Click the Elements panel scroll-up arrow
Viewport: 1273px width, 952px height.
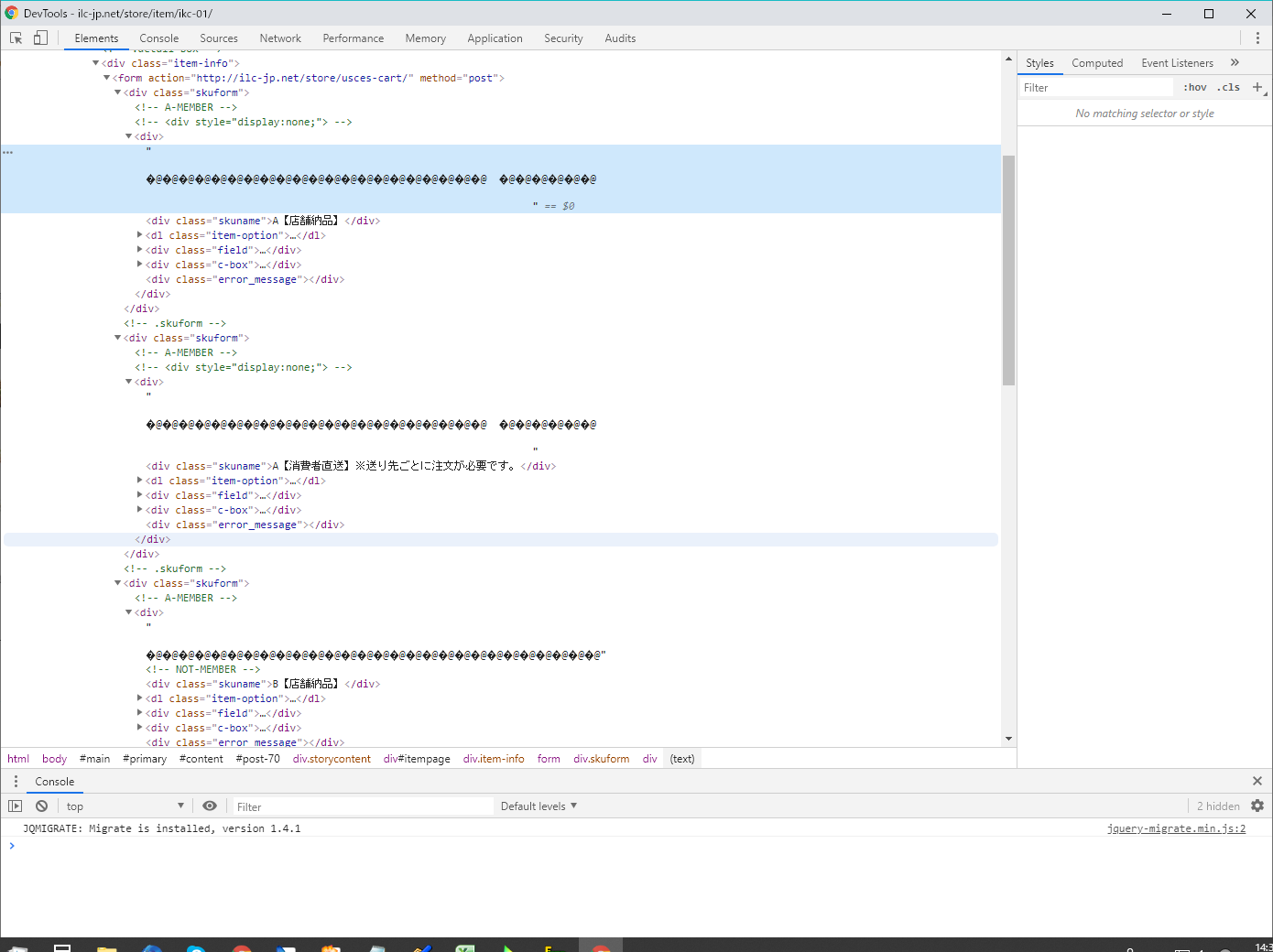1008,59
